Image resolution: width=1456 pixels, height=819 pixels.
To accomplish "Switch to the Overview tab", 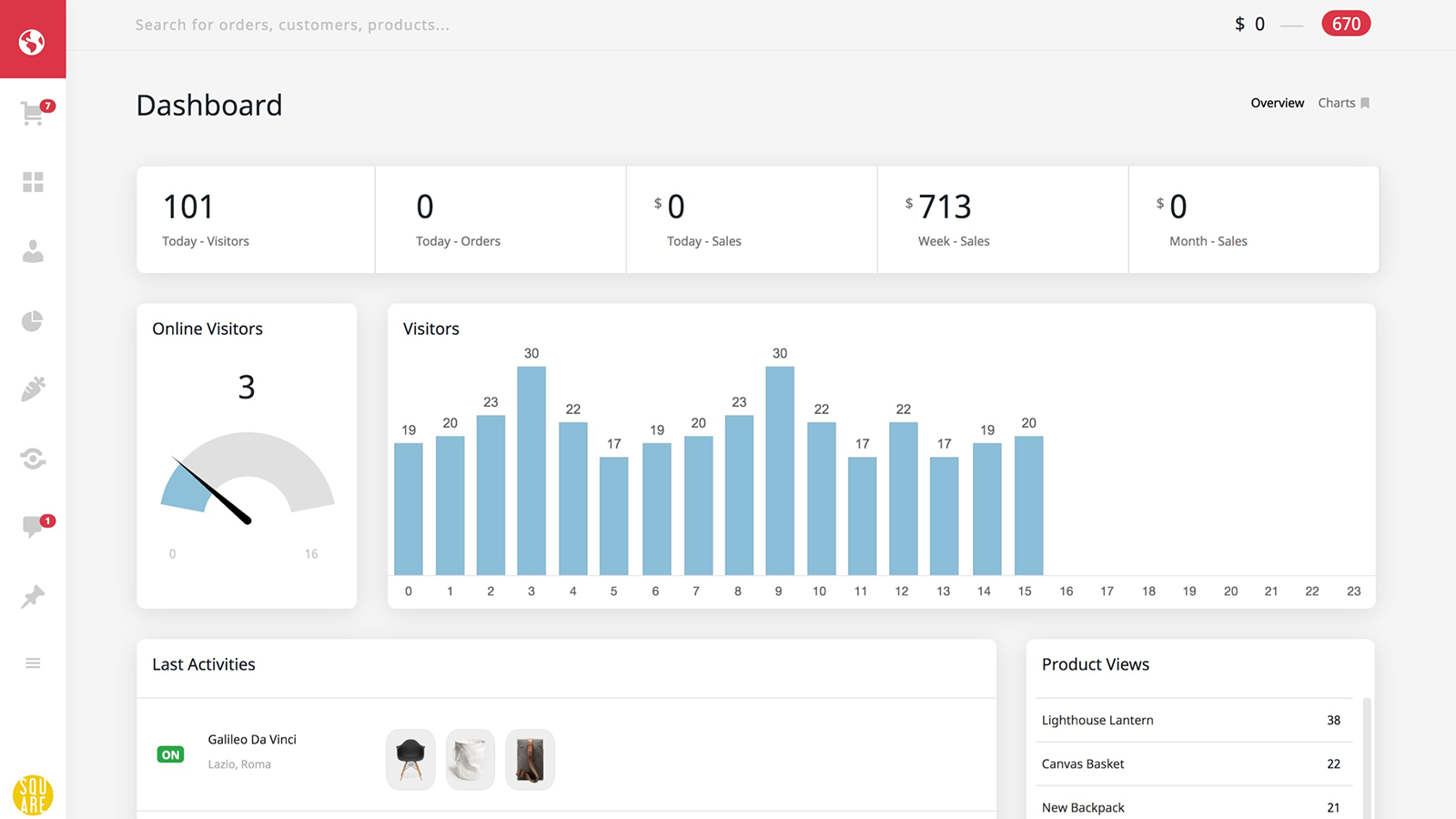I will 1277,103.
